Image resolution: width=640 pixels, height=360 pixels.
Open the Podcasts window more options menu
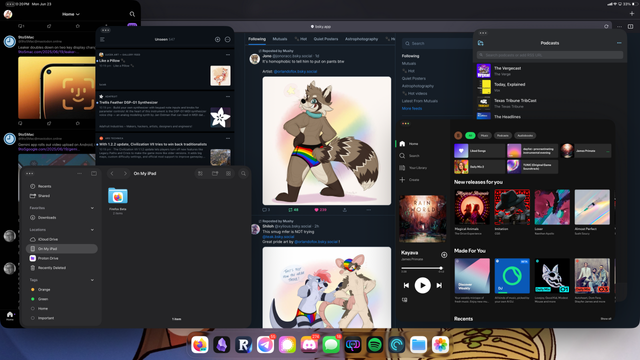[619, 43]
